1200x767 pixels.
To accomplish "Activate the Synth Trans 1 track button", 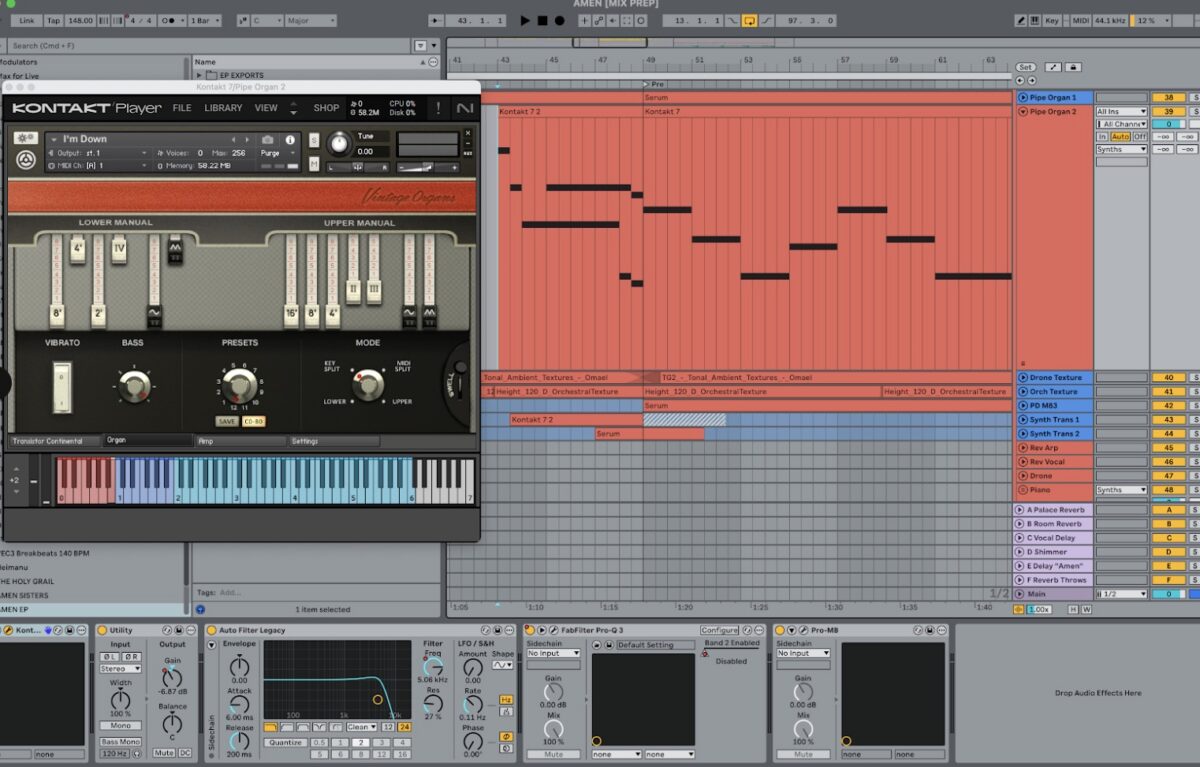I will [1023, 420].
